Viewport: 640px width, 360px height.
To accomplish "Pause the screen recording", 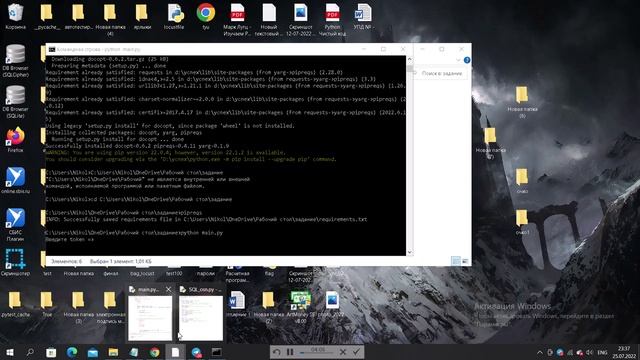I will point(290,351).
